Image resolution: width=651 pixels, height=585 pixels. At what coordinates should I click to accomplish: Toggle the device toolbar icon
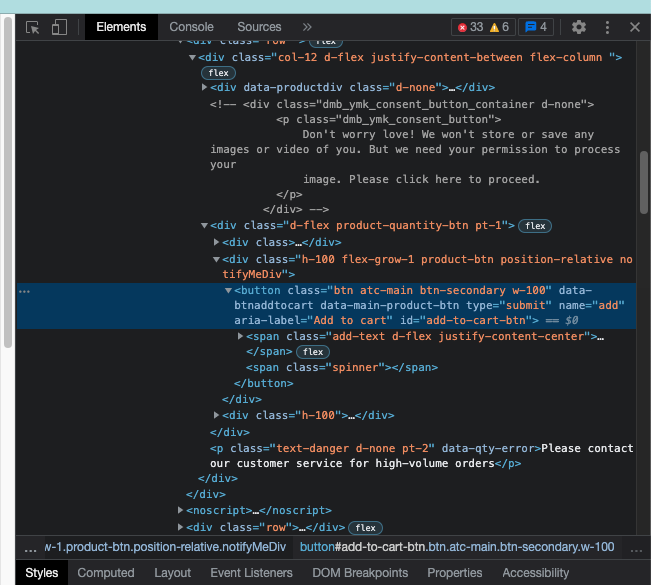59,28
